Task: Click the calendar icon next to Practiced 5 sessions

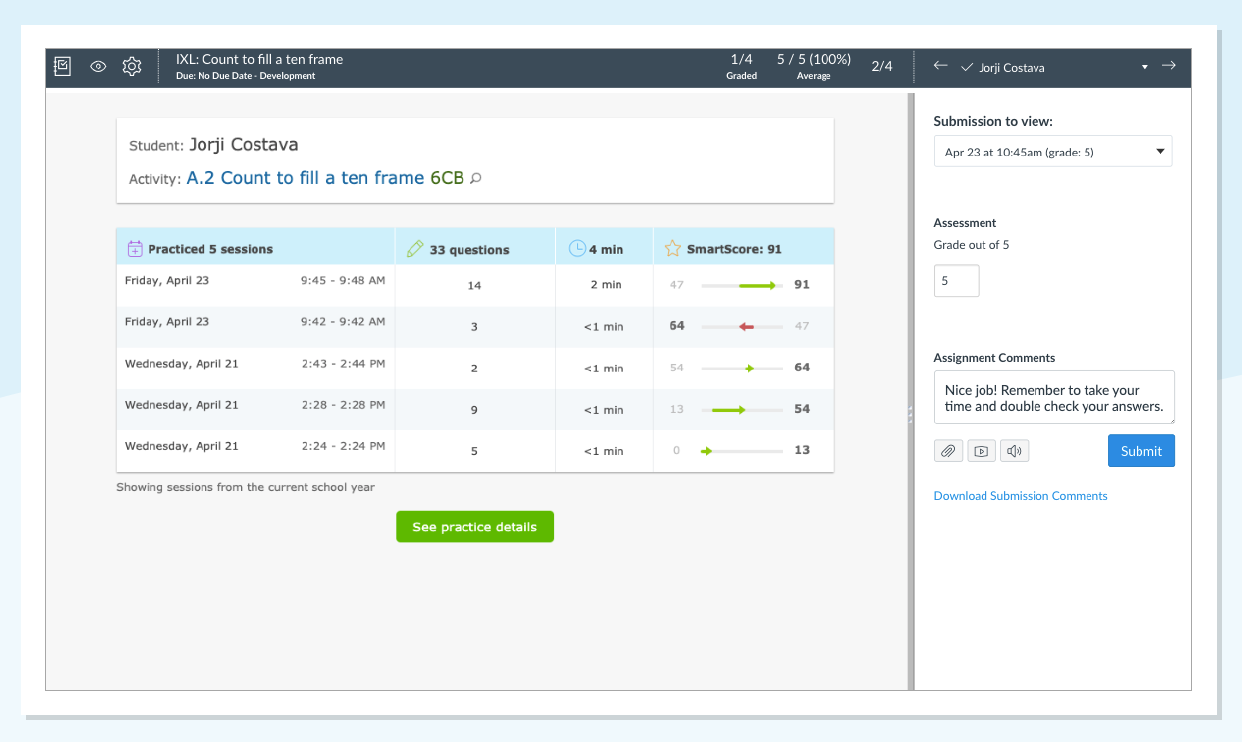Action: (x=135, y=249)
